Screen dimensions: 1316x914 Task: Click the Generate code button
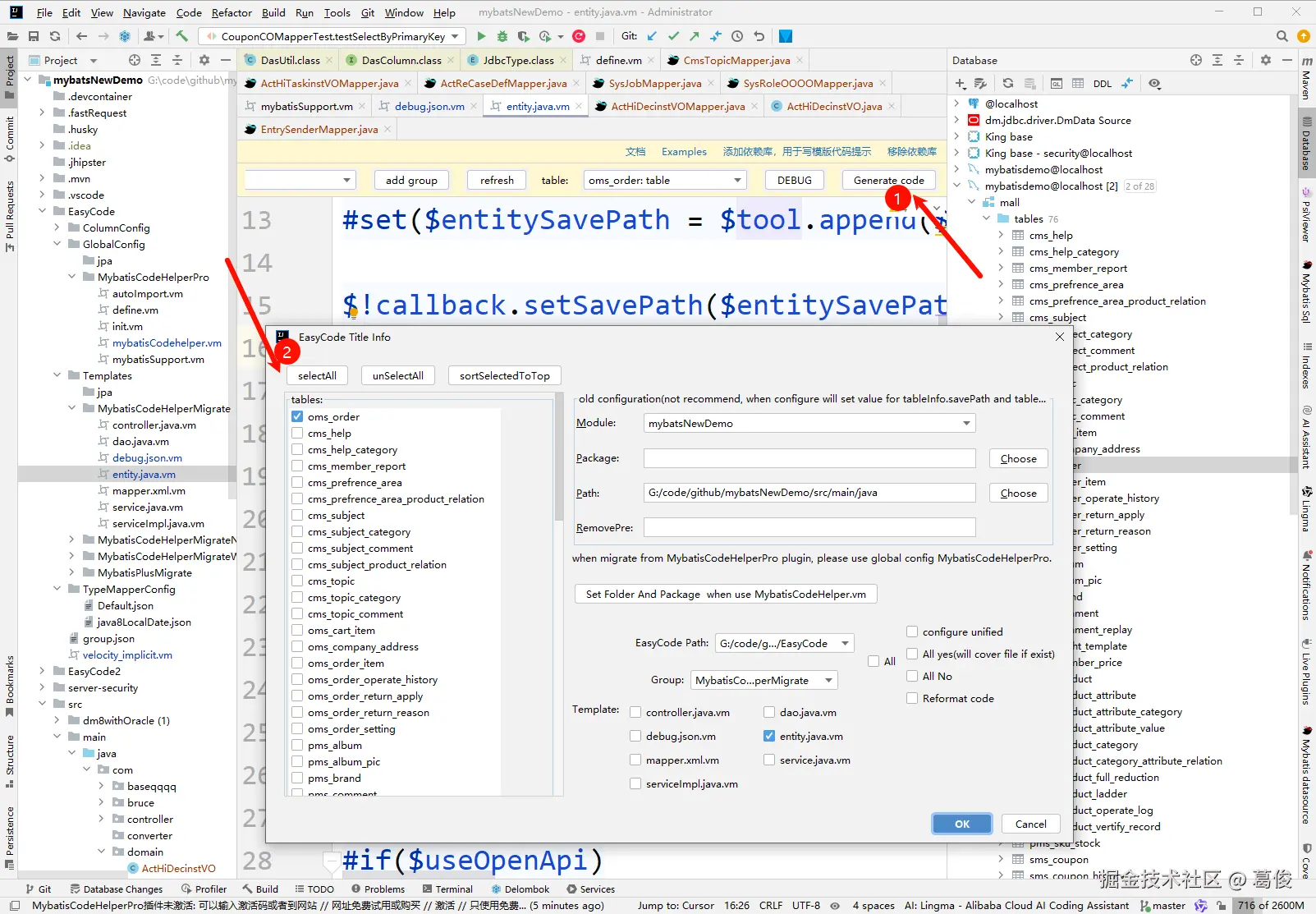pyautogui.click(x=888, y=180)
